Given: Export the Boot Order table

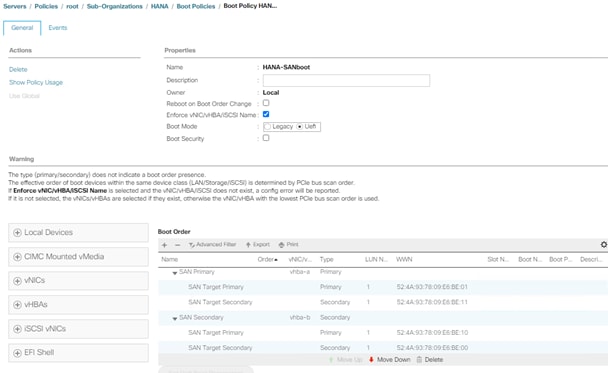Looking at the screenshot, I should (x=257, y=245).
